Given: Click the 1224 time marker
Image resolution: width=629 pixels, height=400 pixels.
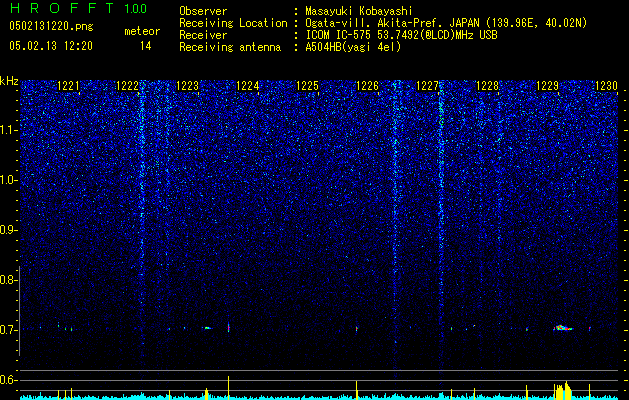Looking at the screenshot, I should pos(248,86).
